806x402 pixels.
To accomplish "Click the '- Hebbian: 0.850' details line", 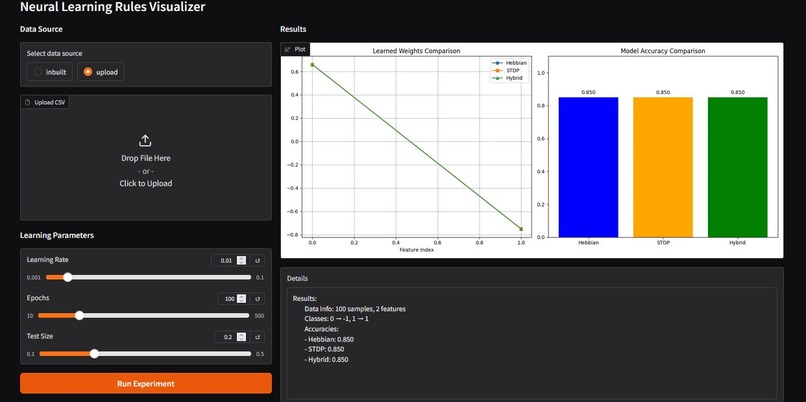I will point(329,339).
